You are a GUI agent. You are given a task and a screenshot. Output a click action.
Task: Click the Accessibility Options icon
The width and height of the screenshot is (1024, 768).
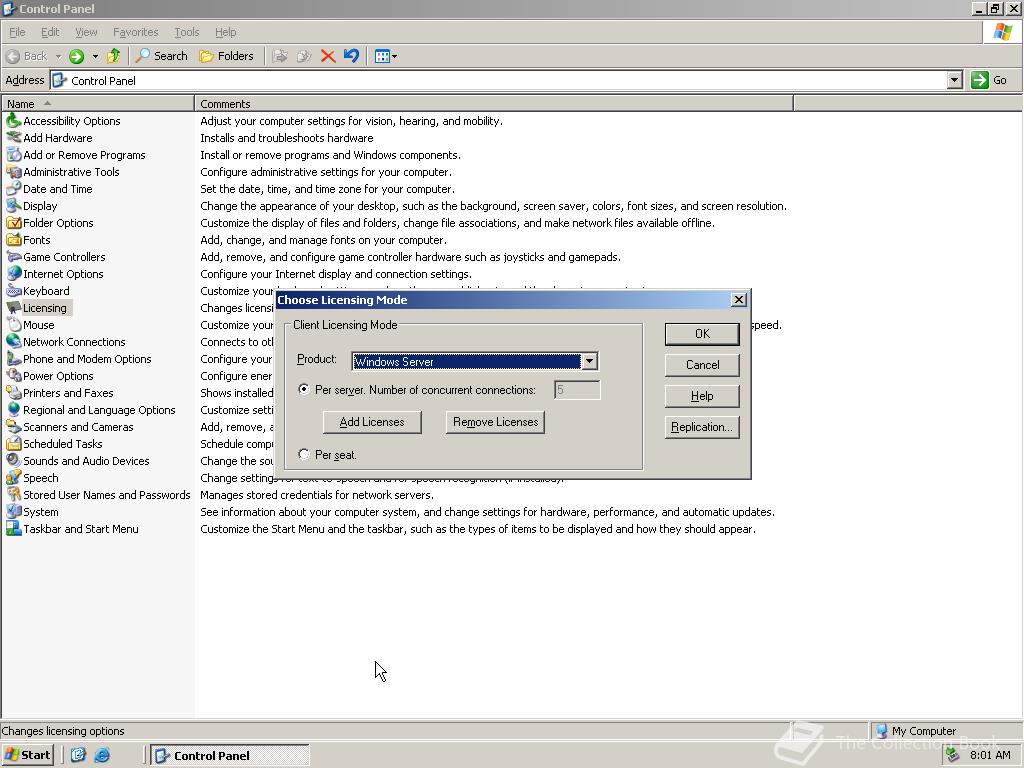(x=13, y=121)
